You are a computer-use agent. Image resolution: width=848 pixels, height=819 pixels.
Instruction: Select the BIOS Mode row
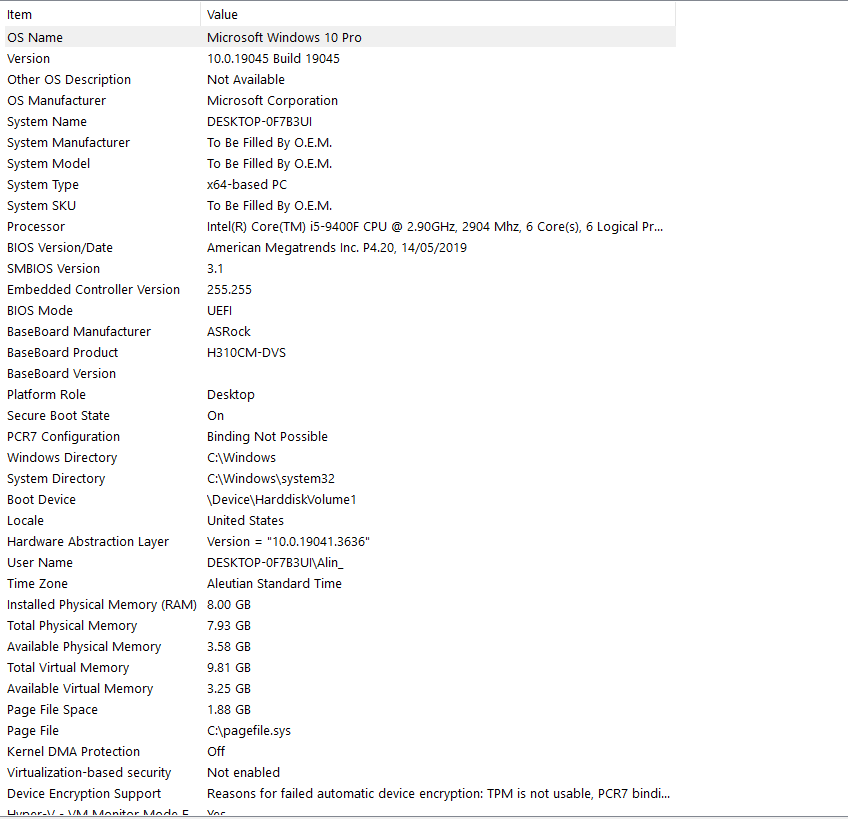point(340,311)
